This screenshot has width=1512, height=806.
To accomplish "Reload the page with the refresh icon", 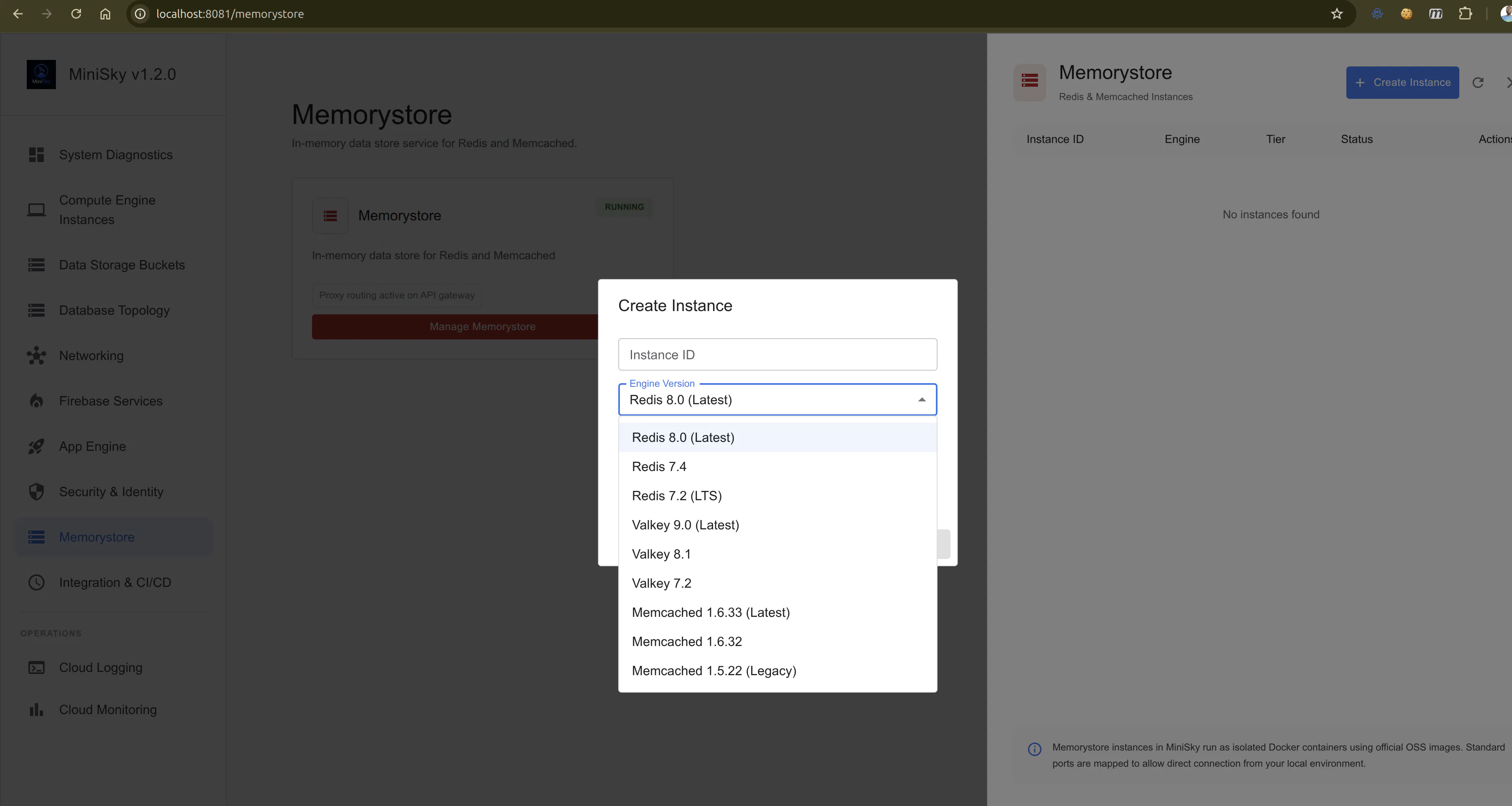I will pos(76,13).
